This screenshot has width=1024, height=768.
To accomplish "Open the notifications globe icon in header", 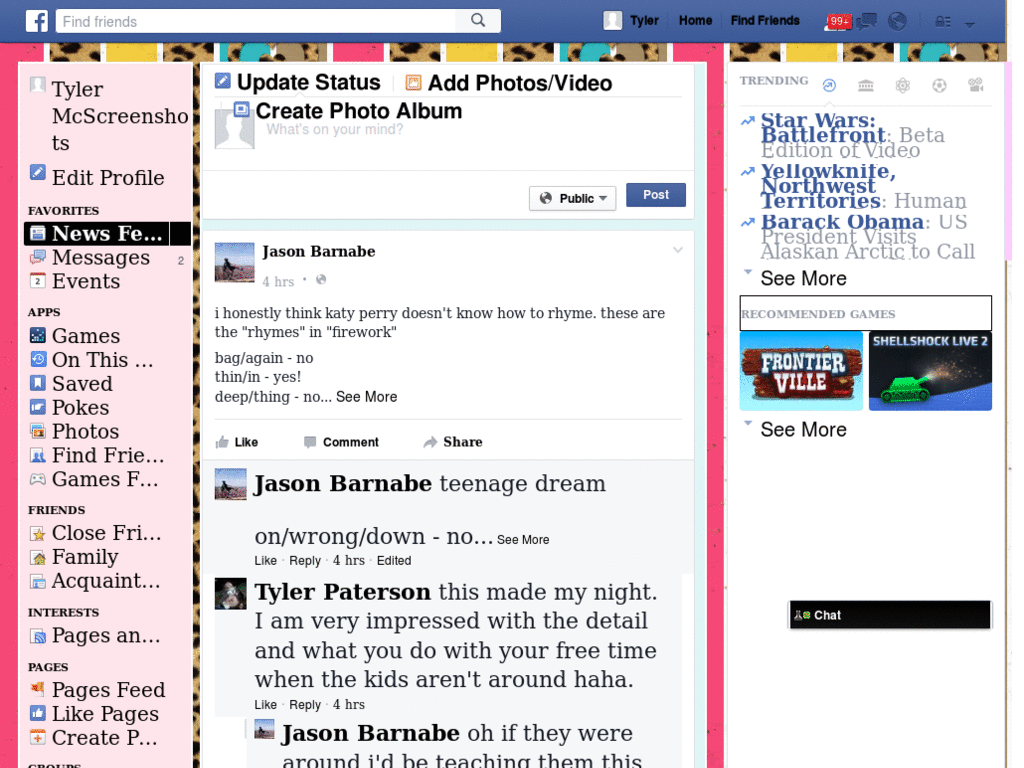I will [x=897, y=22].
